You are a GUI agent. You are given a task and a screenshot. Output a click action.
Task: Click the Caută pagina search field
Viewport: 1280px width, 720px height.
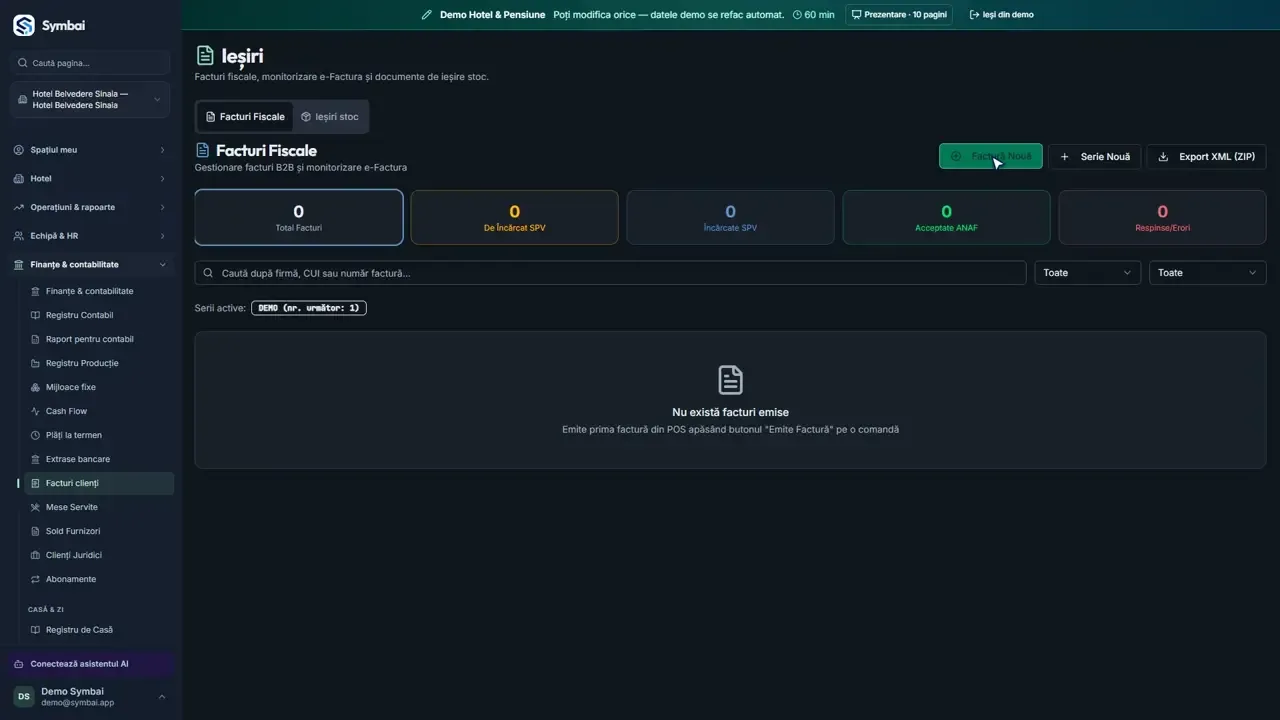90,63
